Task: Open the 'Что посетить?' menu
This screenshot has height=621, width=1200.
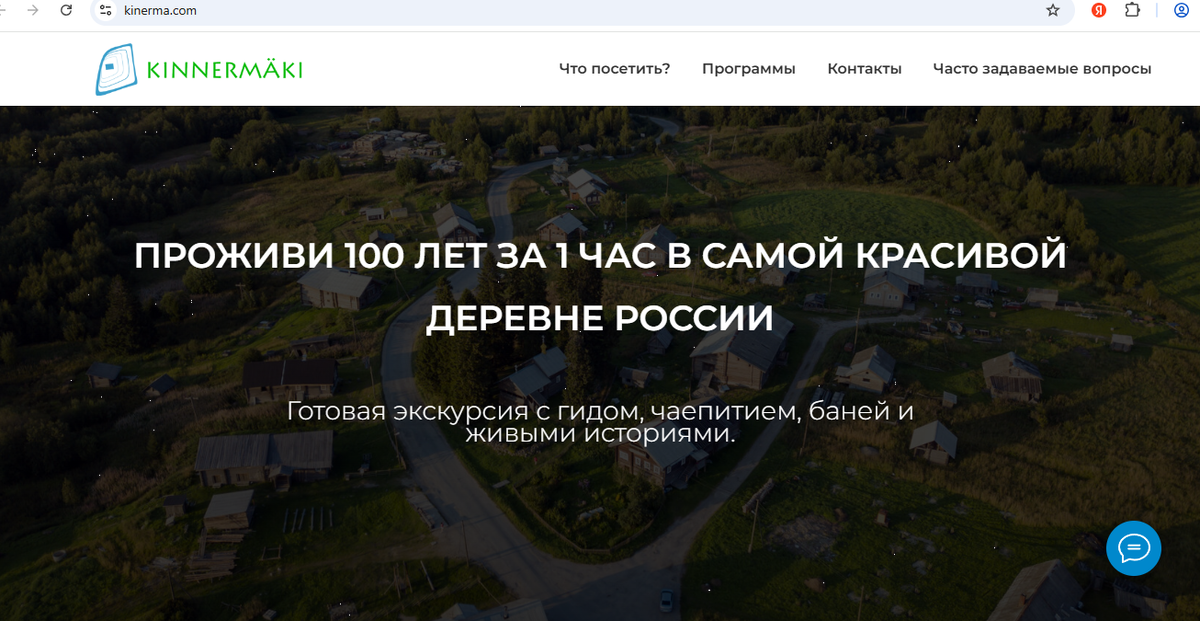Action: pos(615,68)
